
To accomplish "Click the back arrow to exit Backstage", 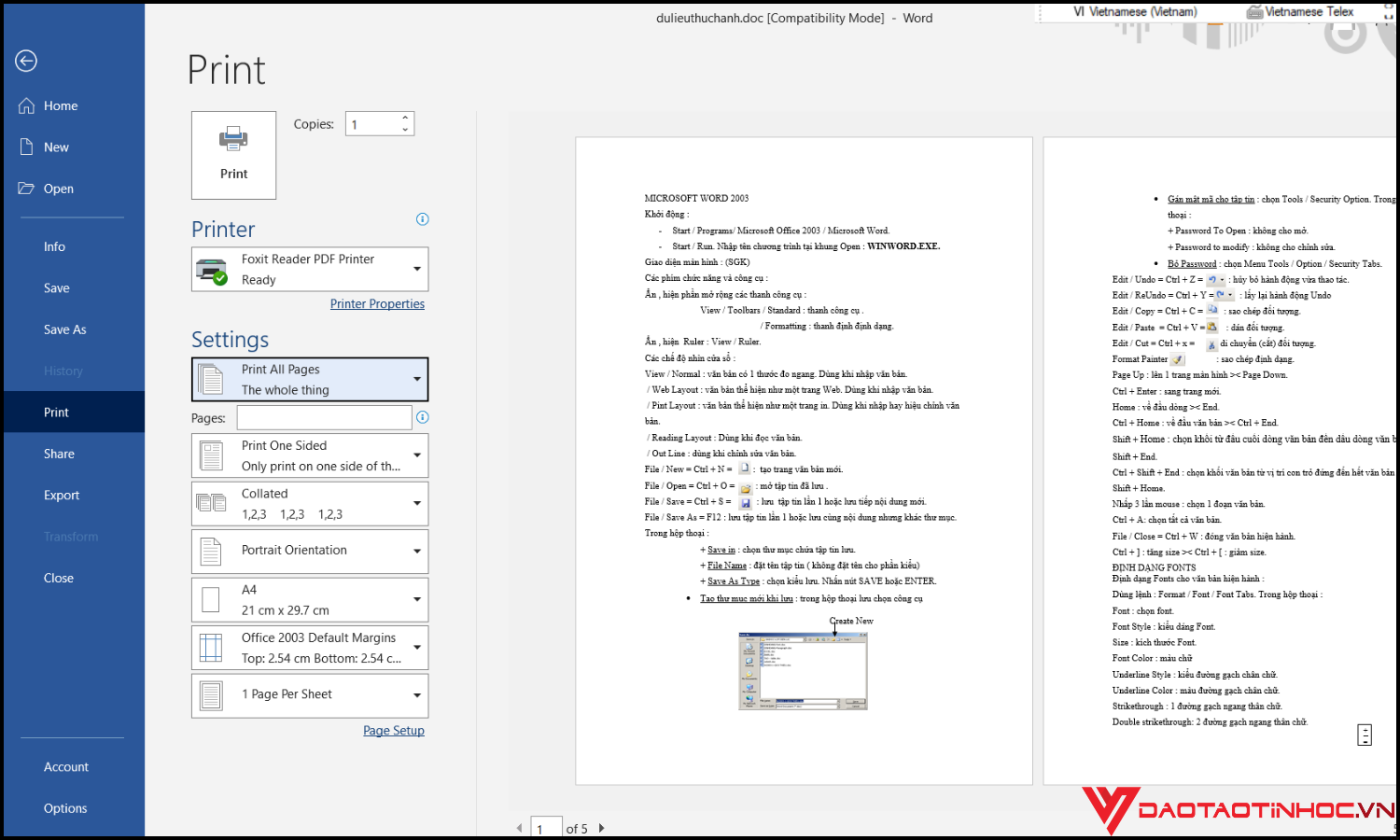I will tap(26, 61).
